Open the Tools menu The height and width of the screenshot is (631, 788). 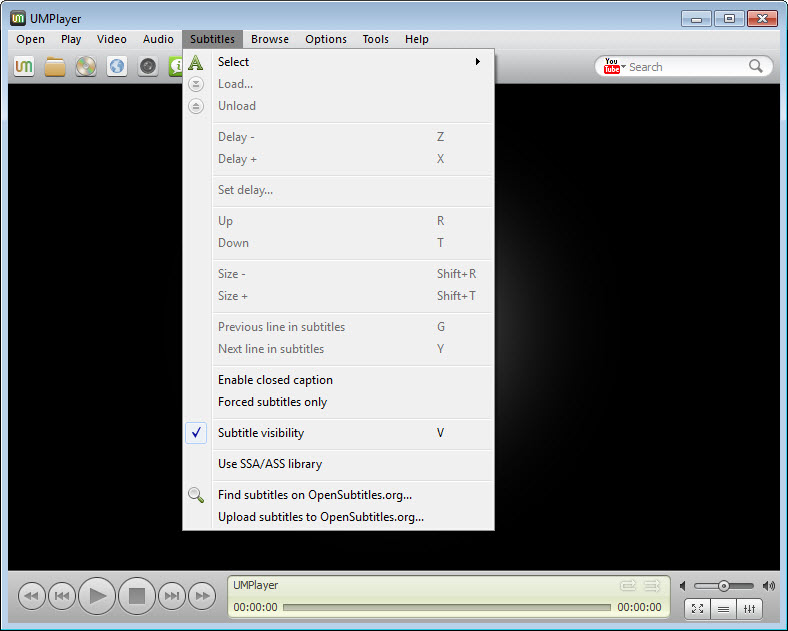[x=375, y=39]
